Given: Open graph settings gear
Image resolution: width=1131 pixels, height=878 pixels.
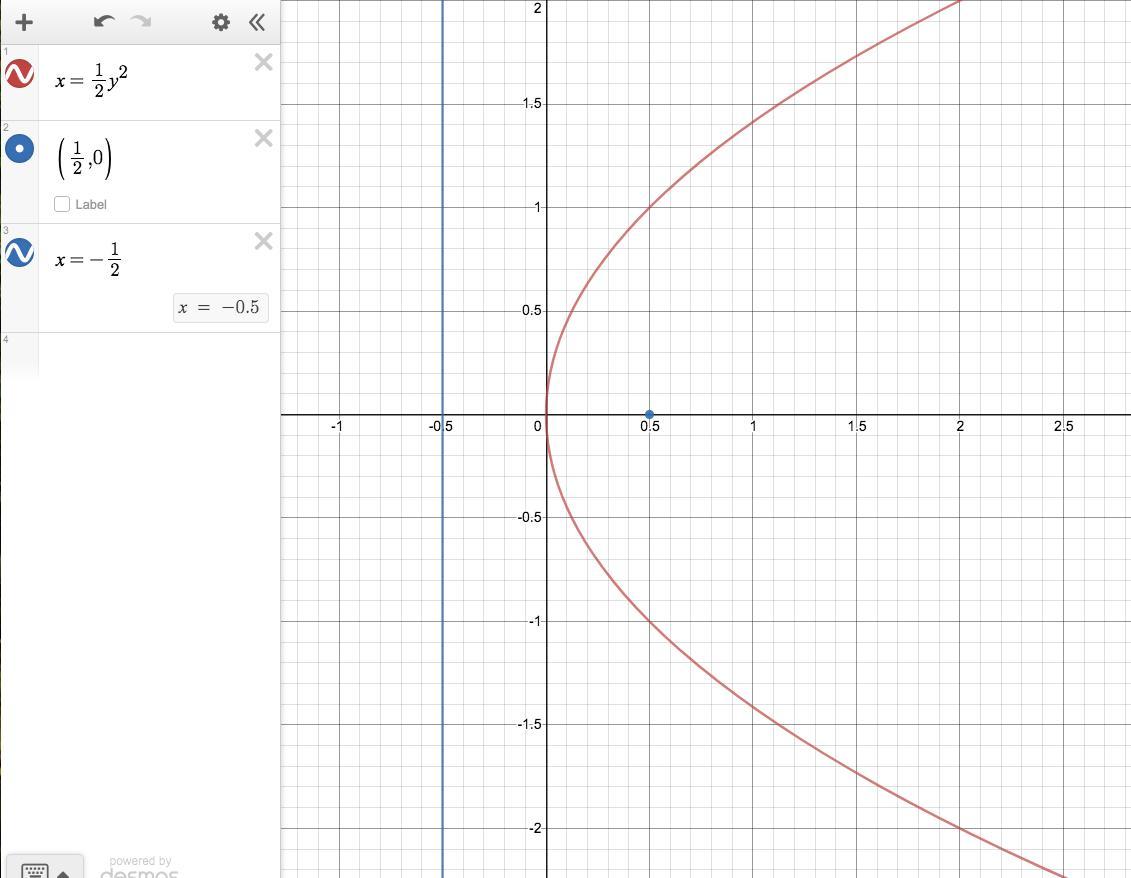Looking at the screenshot, I should (x=221, y=22).
